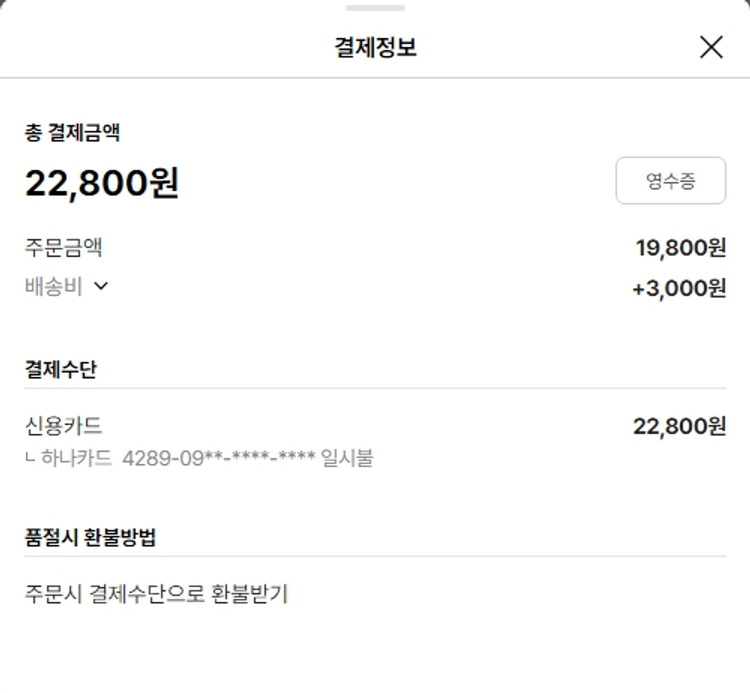The image size is (750, 693).
Task: Click the drag handle at sheet top
Action: (x=375, y=8)
